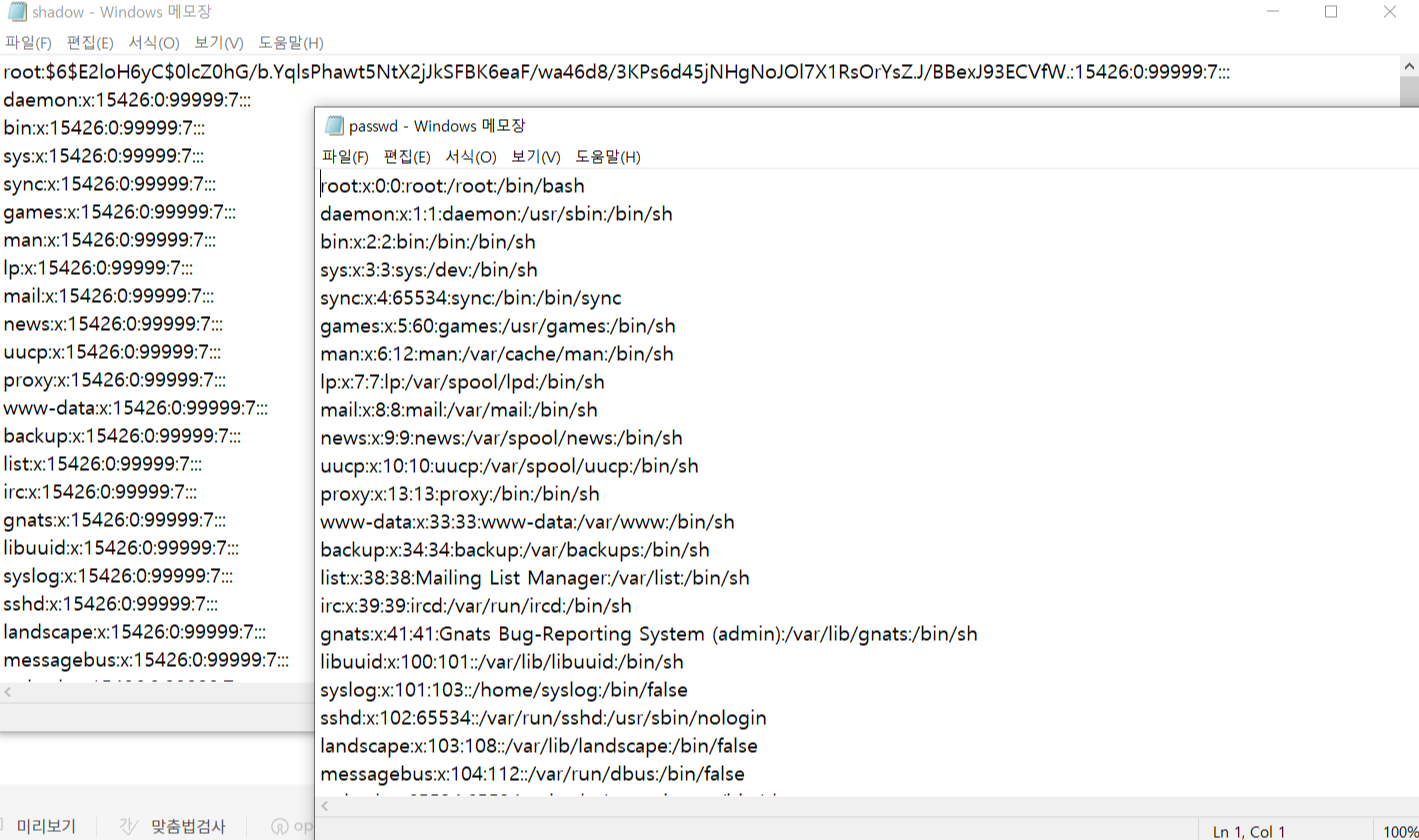The height and width of the screenshot is (840, 1419).
Task: Open 서식(O) menu in passwd window
Action: pyautogui.click(x=471, y=157)
